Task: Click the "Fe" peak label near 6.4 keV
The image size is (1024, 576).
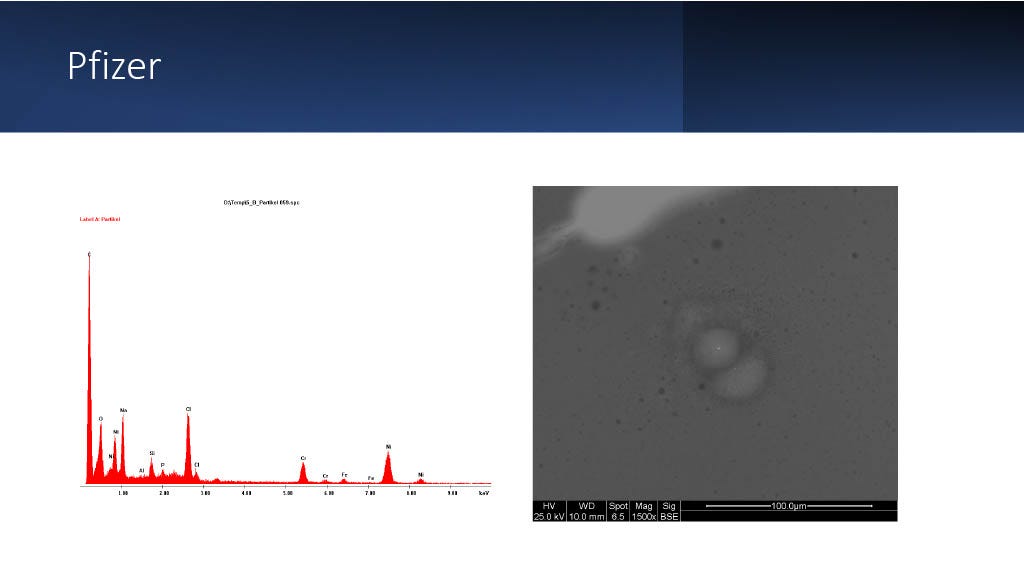Action: coord(344,475)
